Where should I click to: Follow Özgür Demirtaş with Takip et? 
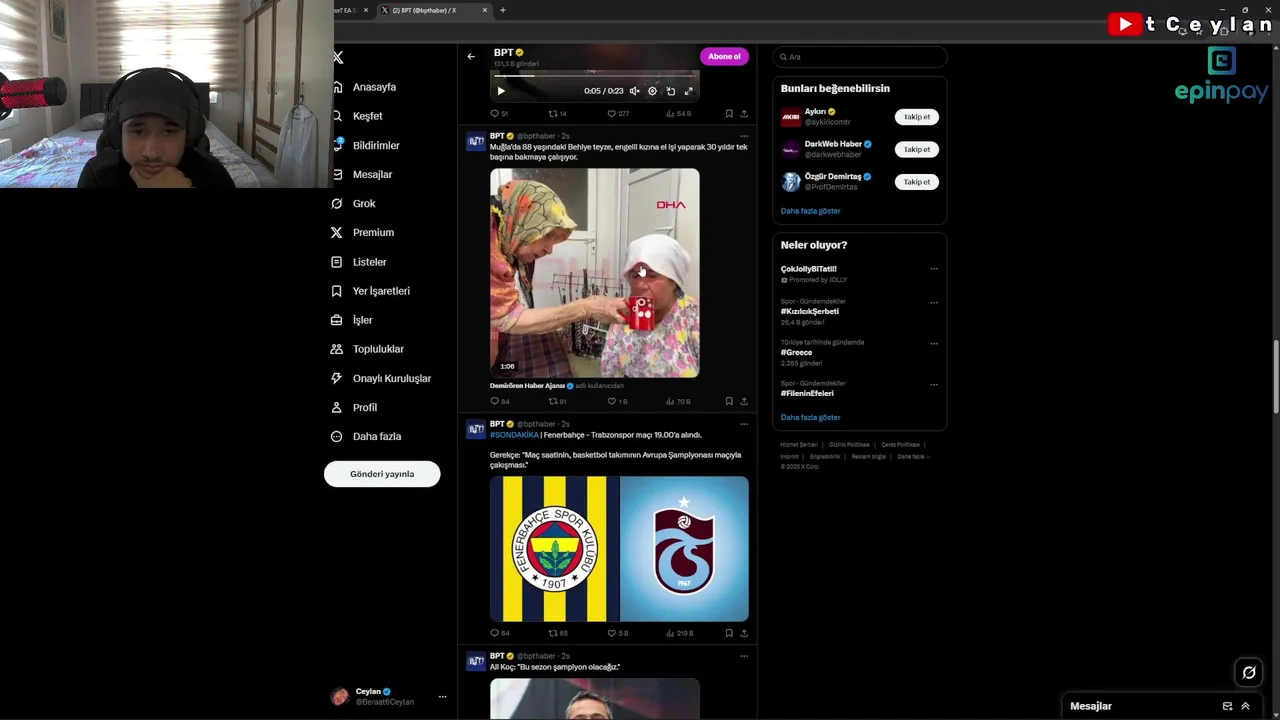coord(917,182)
